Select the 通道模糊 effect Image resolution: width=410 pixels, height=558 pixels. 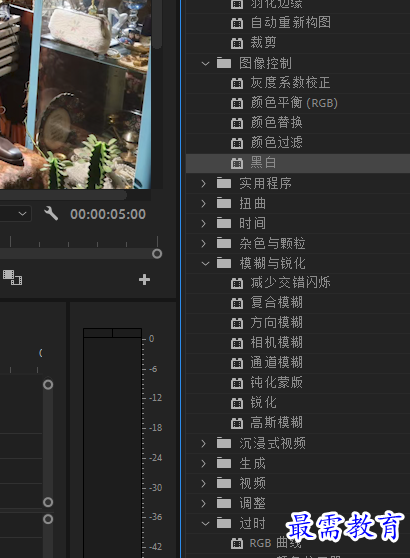coord(277,363)
